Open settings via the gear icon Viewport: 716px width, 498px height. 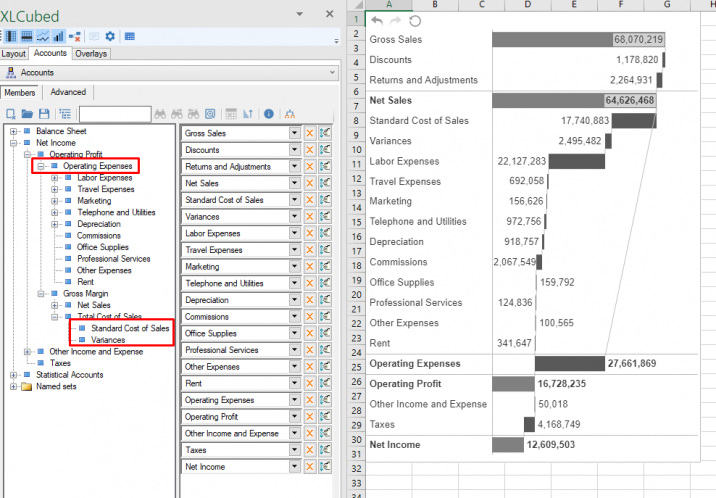[110, 37]
